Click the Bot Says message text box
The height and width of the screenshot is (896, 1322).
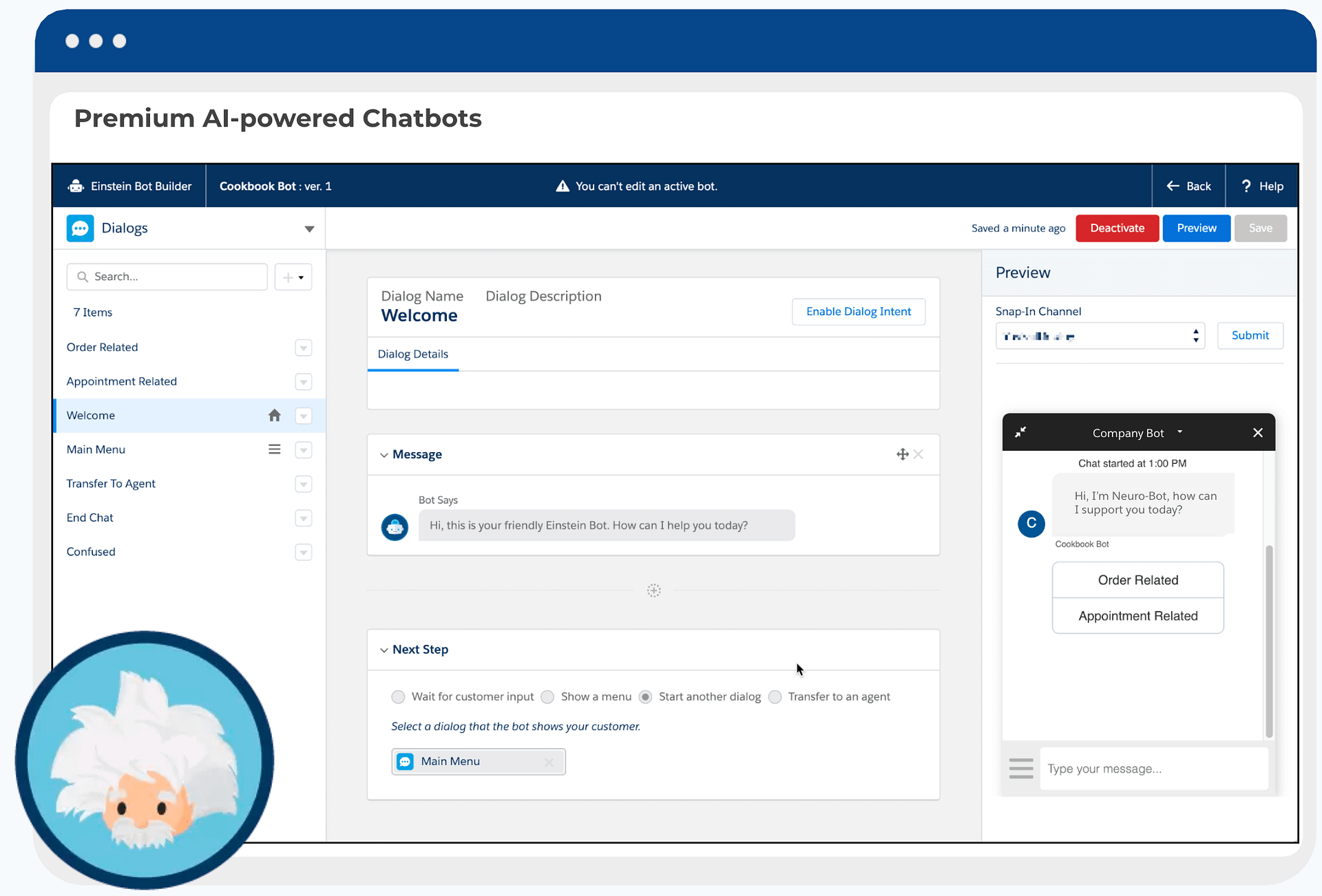[607, 525]
